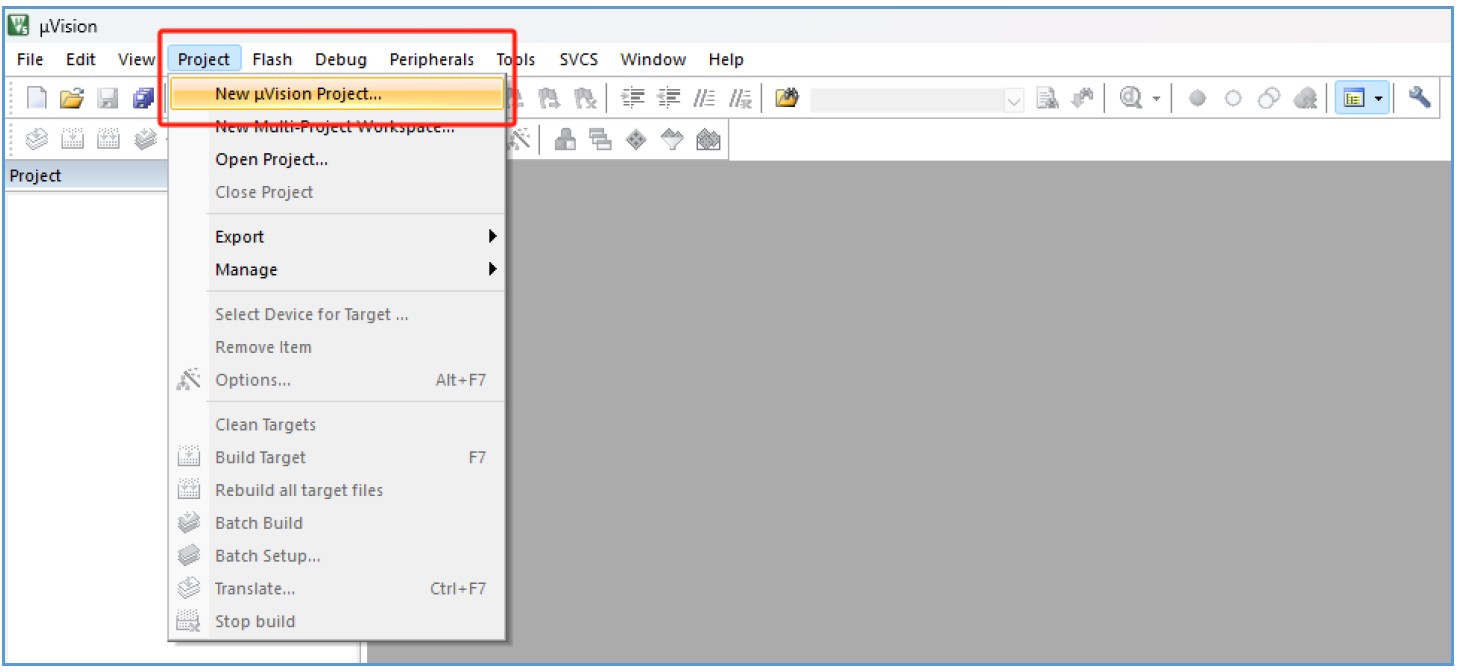Viewport: 1459px width, 672px height.
Task: Expand the window layout dropdown arrow
Action: pos(1379,98)
